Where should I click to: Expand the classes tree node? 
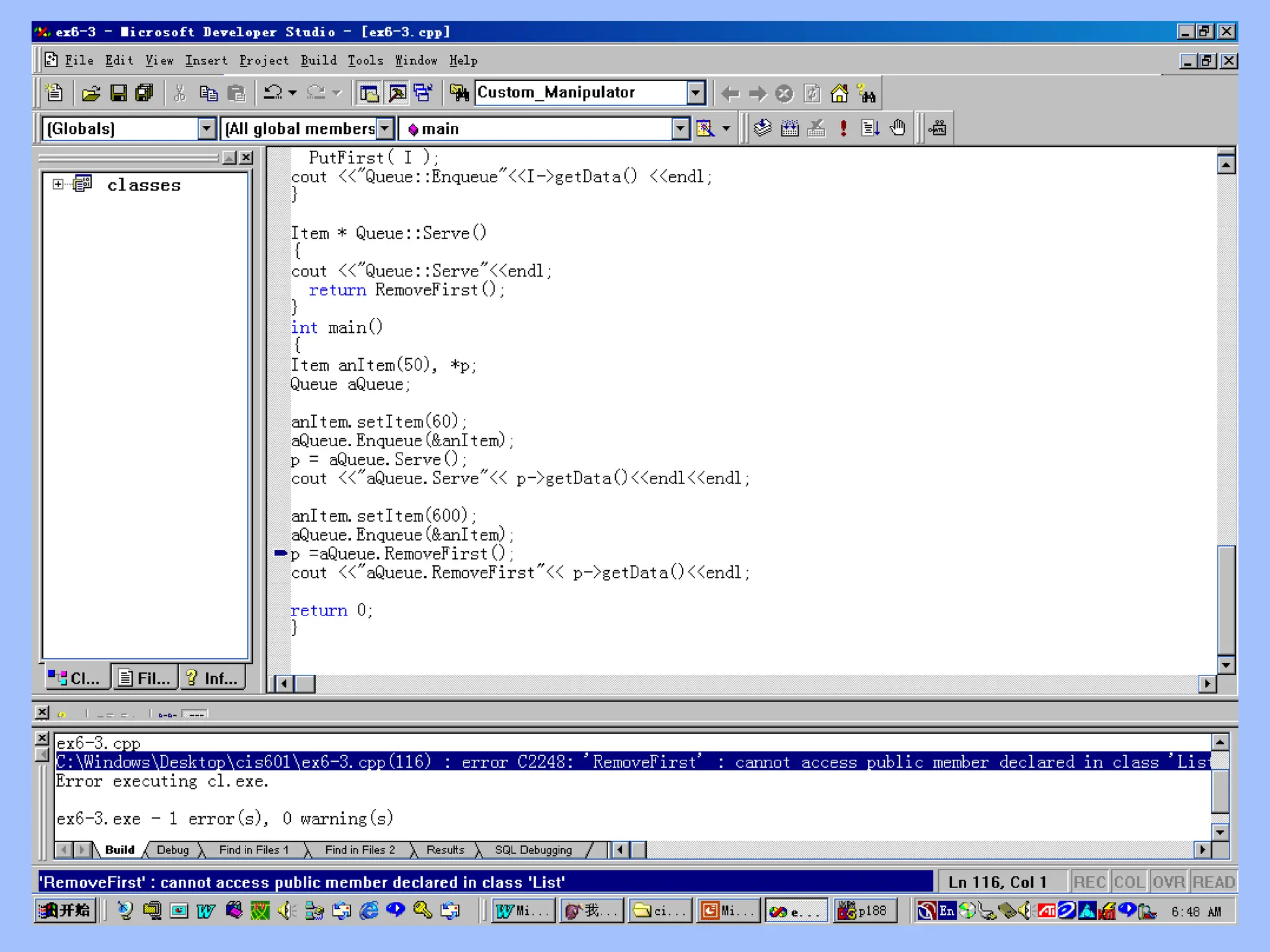pyautogui.click(x=58, y=184)
